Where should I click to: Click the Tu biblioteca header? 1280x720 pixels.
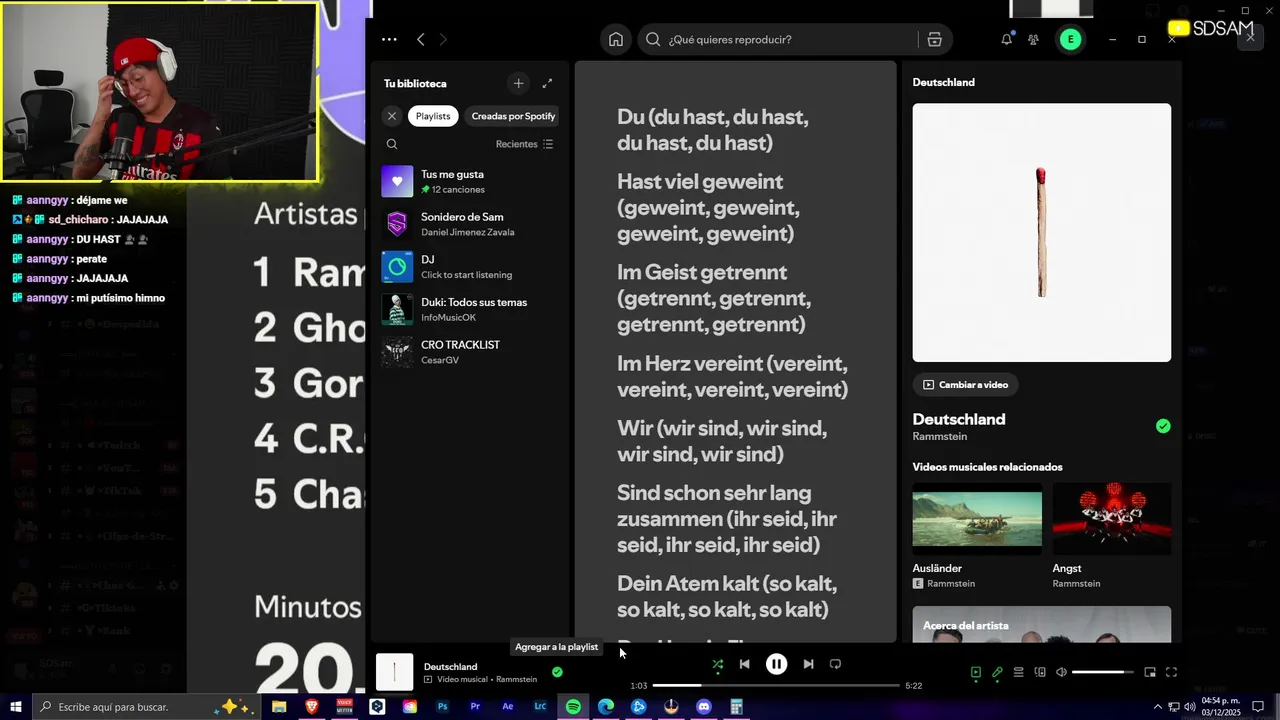pyautogui.click(x=415, y=84)
